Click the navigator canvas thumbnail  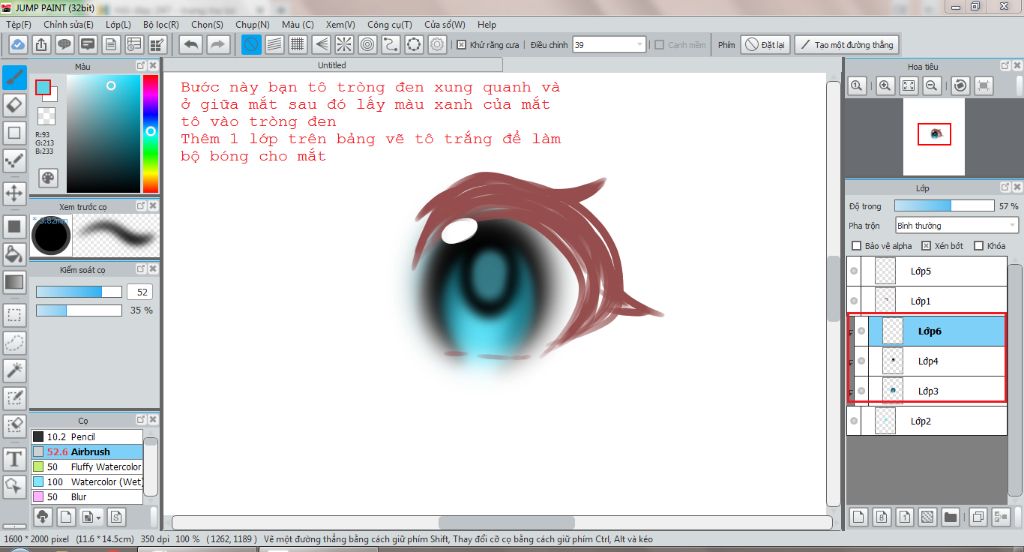point(934,136)
